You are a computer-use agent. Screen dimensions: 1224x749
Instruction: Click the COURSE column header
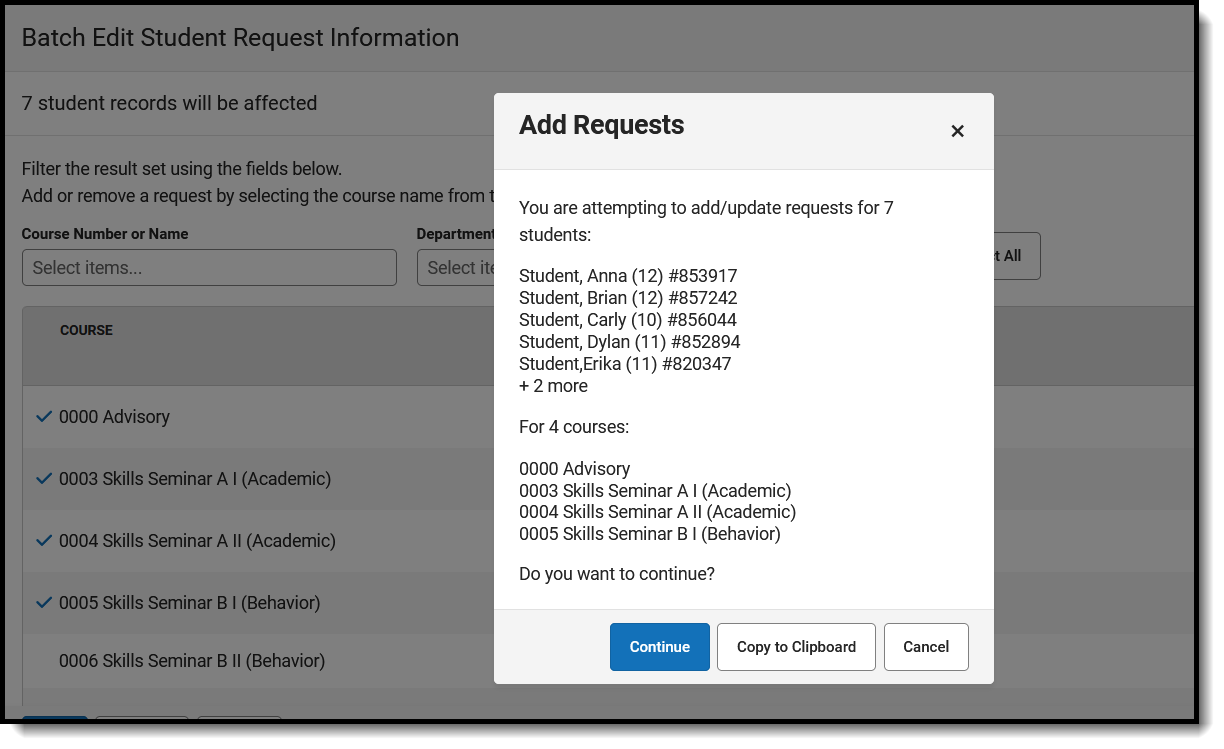86,330
